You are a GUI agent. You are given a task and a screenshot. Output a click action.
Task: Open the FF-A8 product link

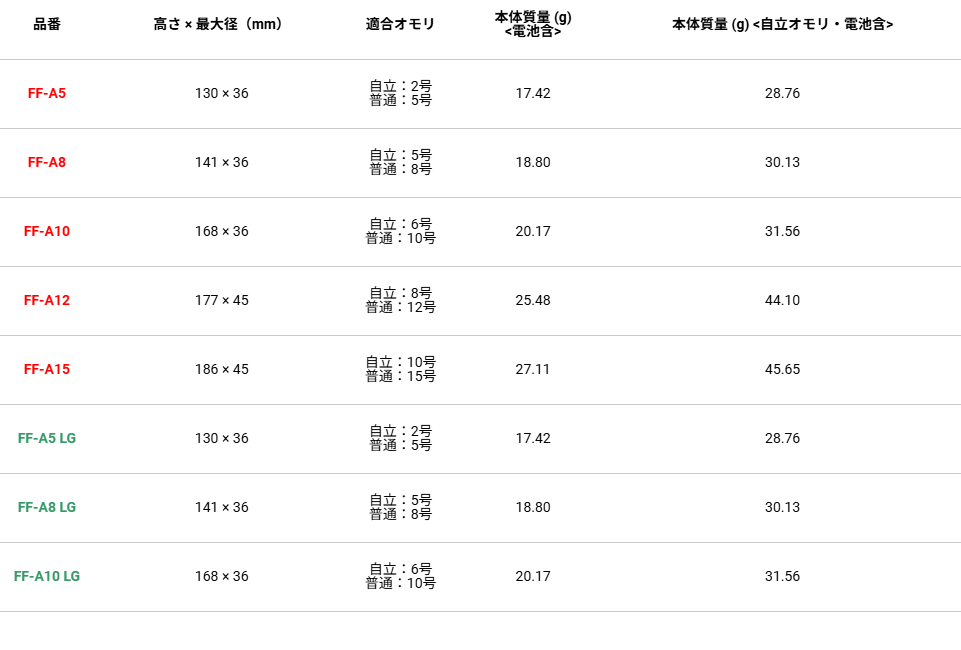click(47, 162)
